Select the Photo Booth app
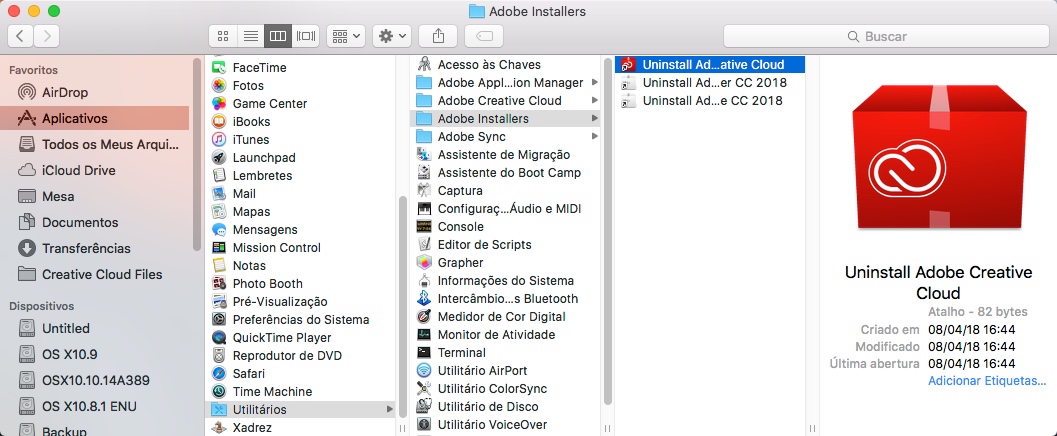This screenshot has width=1057, height=436. click(x=301, y=284)
